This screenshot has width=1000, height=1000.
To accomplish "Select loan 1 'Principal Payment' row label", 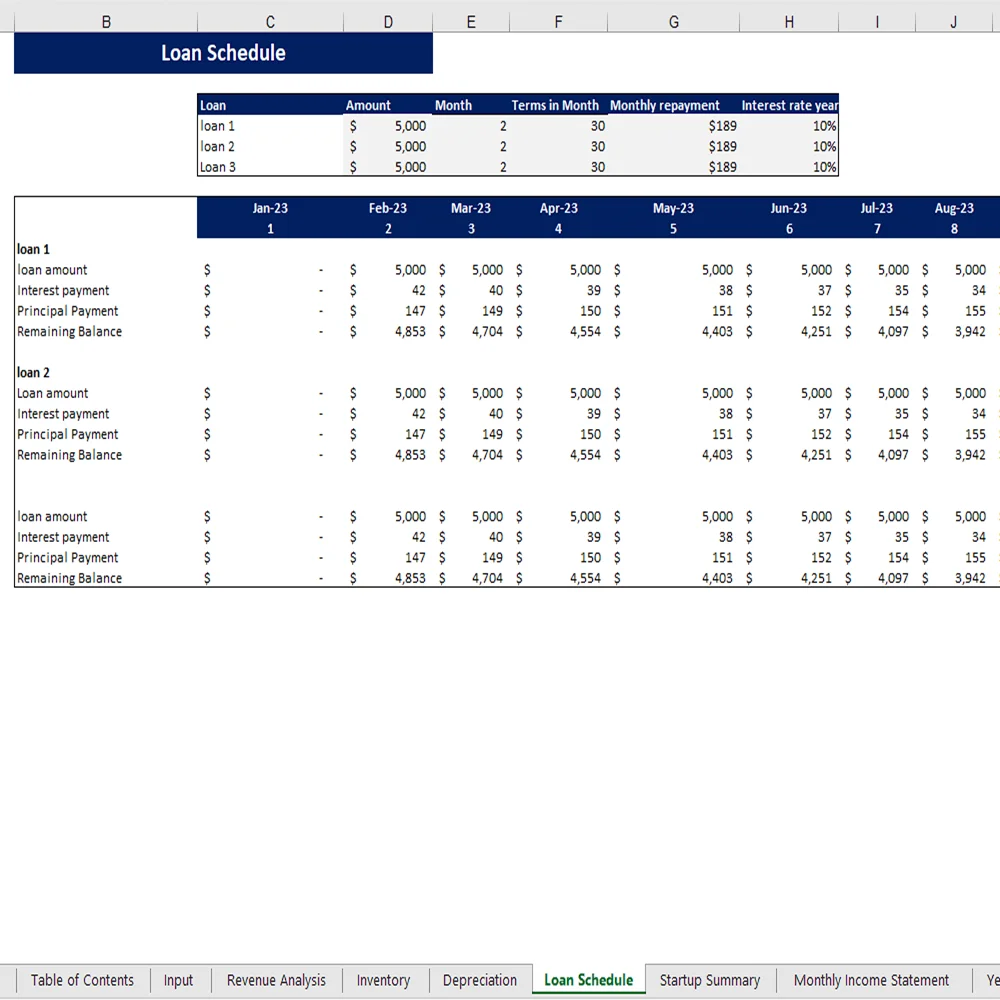I will [68, 311].
